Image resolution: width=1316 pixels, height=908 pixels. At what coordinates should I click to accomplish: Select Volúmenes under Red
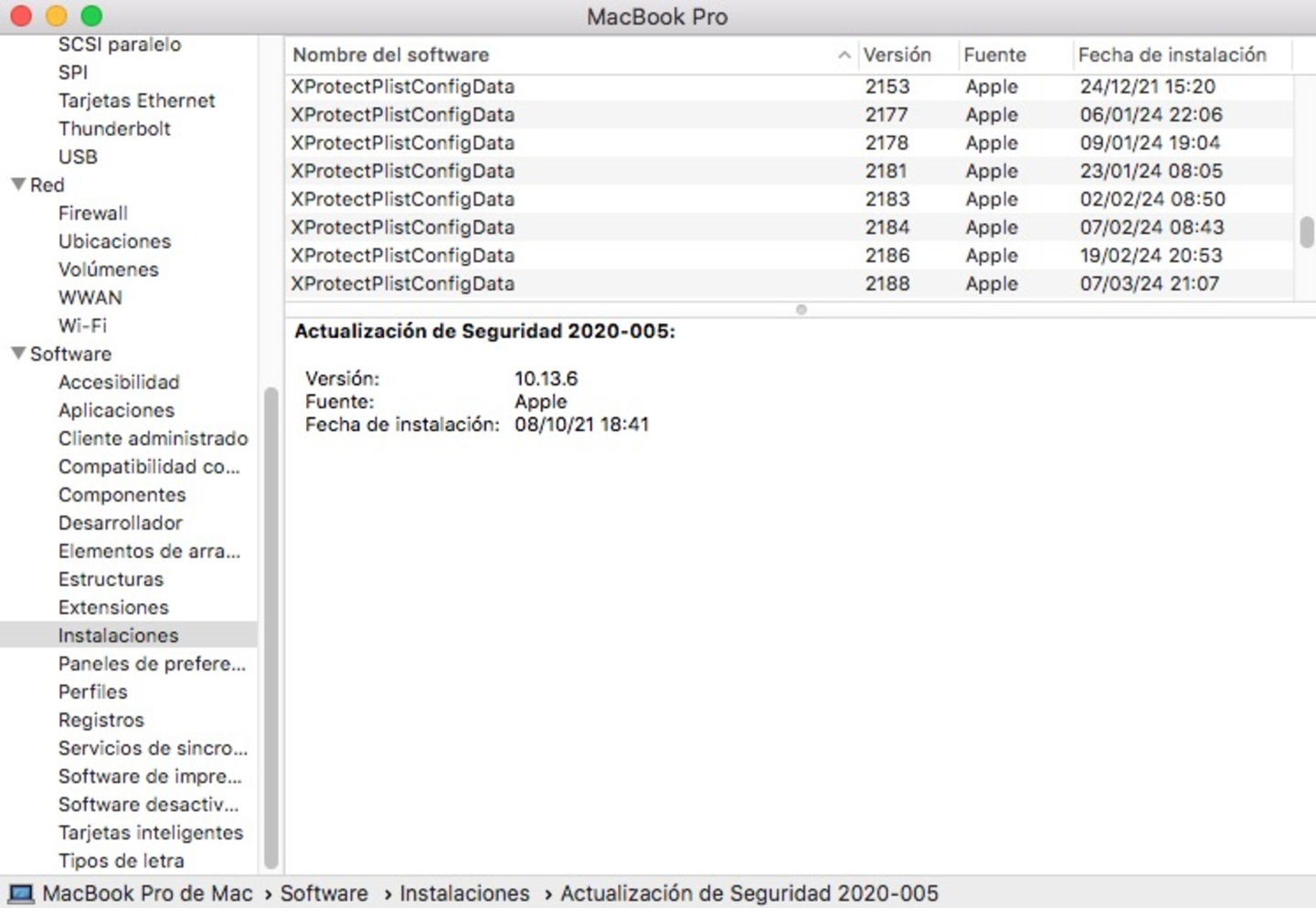coord(109,269)
